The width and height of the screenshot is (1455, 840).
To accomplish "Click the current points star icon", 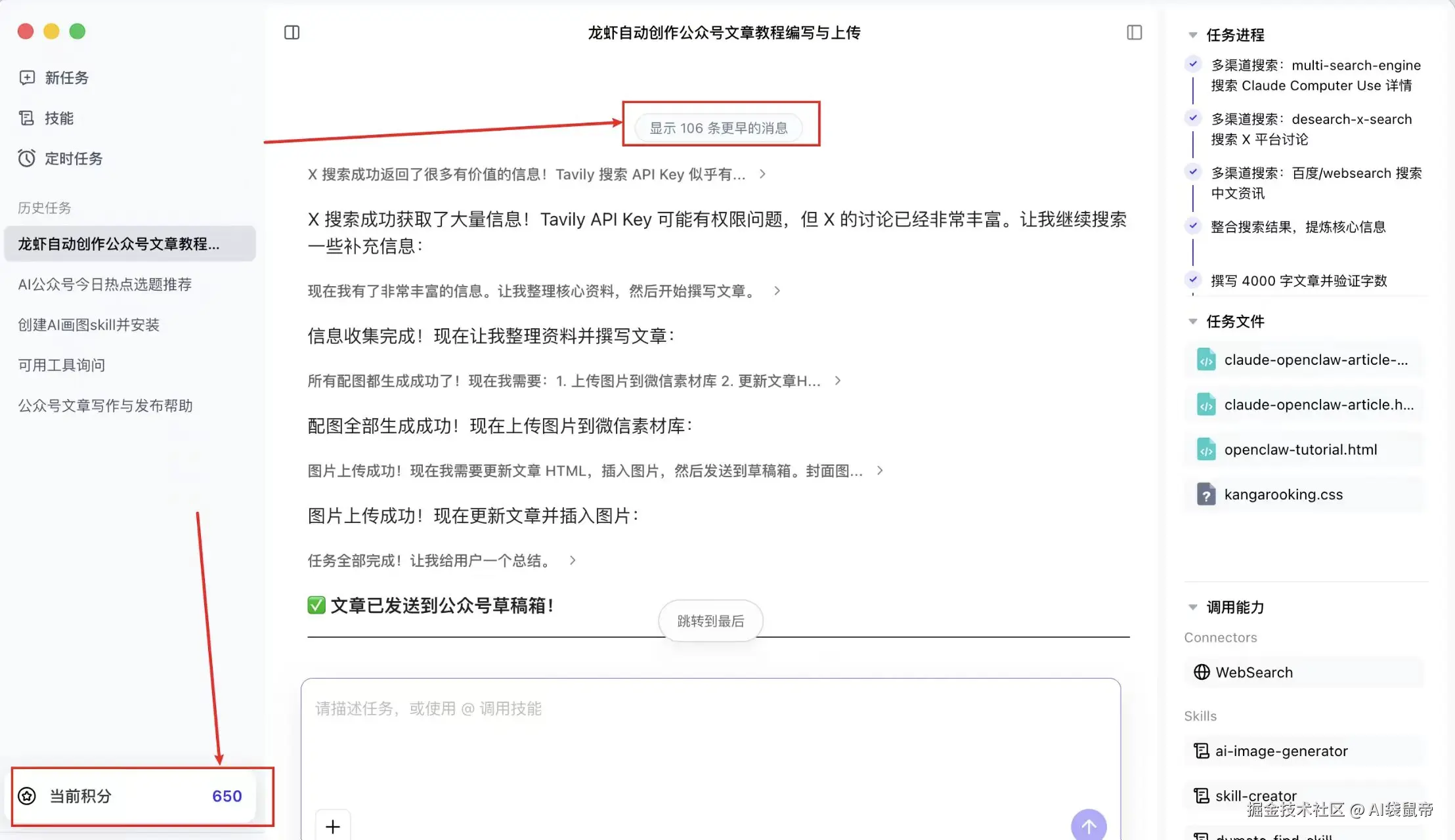I will coord(27,796).
